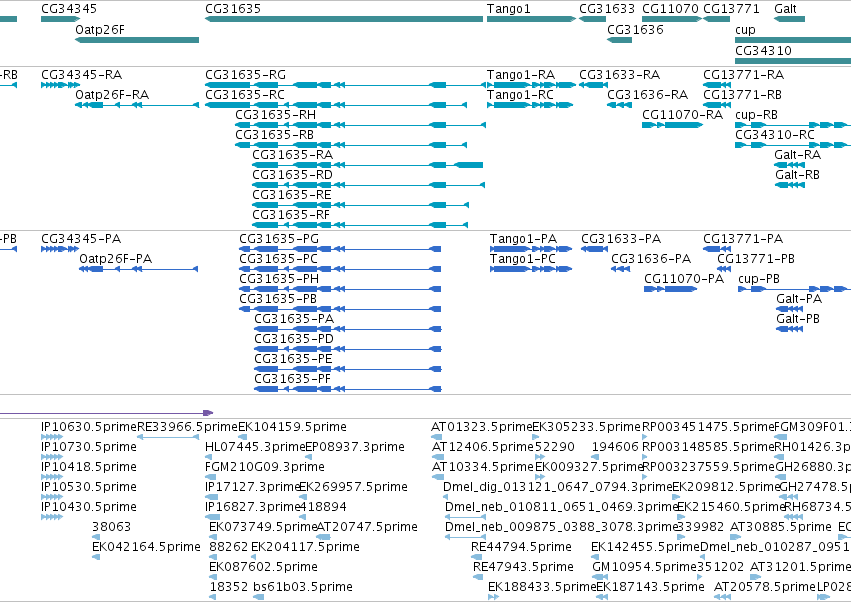Select the CG31633 gene label

click(606, 9)
